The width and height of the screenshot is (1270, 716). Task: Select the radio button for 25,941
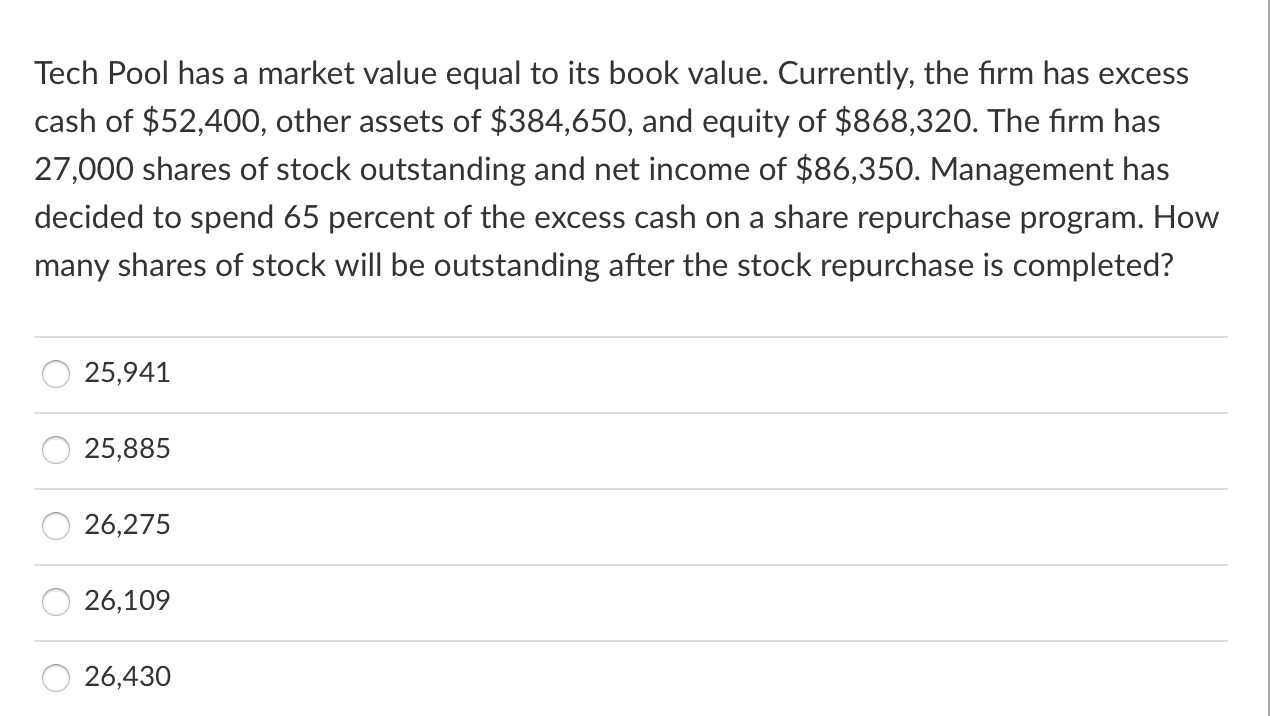point(56,375)
